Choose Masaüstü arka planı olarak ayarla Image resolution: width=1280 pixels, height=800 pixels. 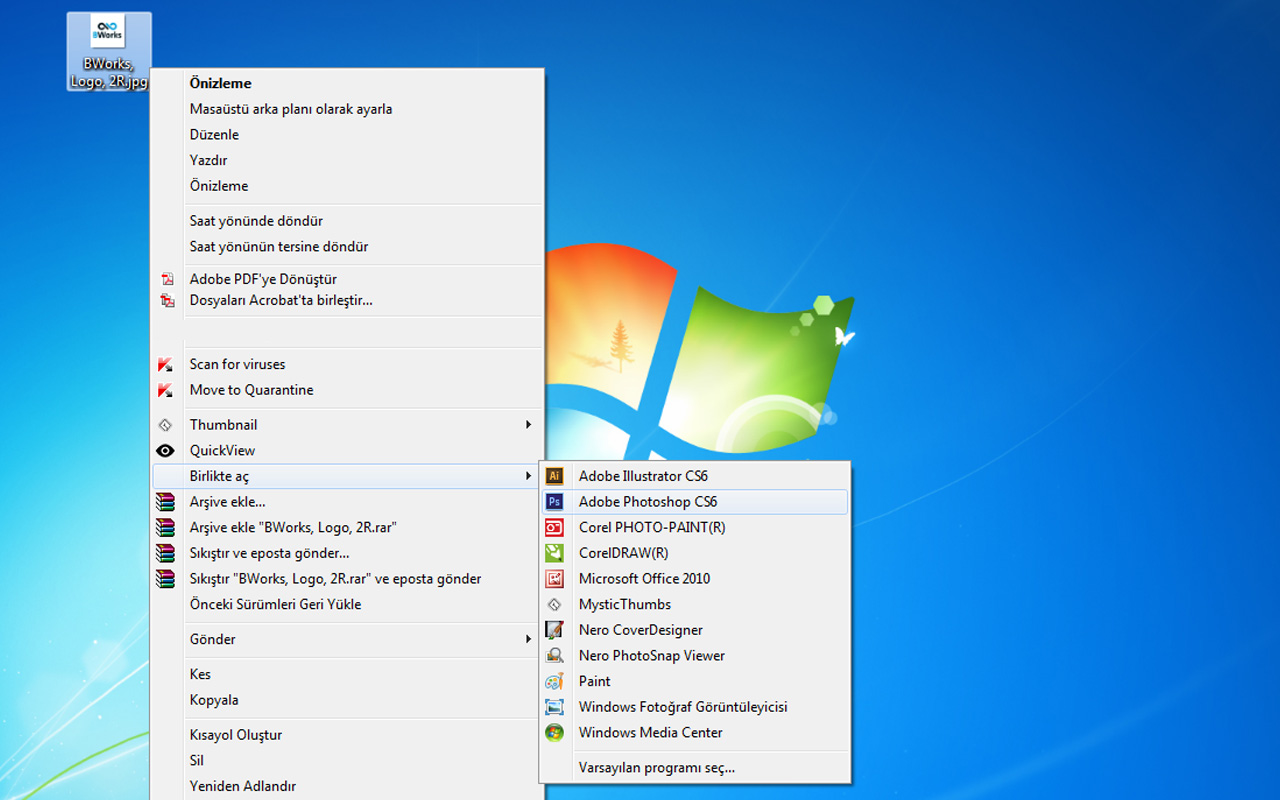(291, 109)
